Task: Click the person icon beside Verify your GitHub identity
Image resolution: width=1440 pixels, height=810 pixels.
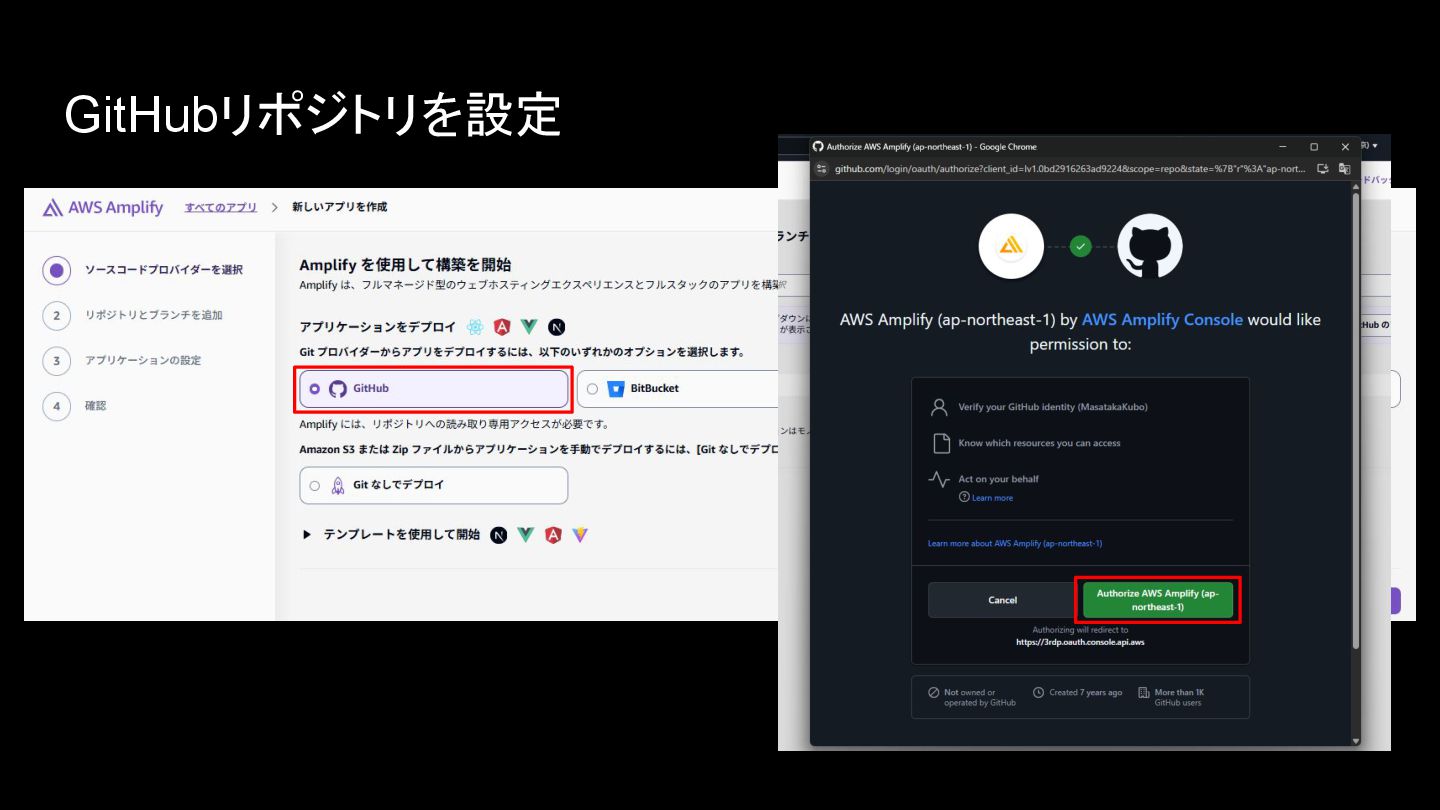Action: [x=938, y=407]
